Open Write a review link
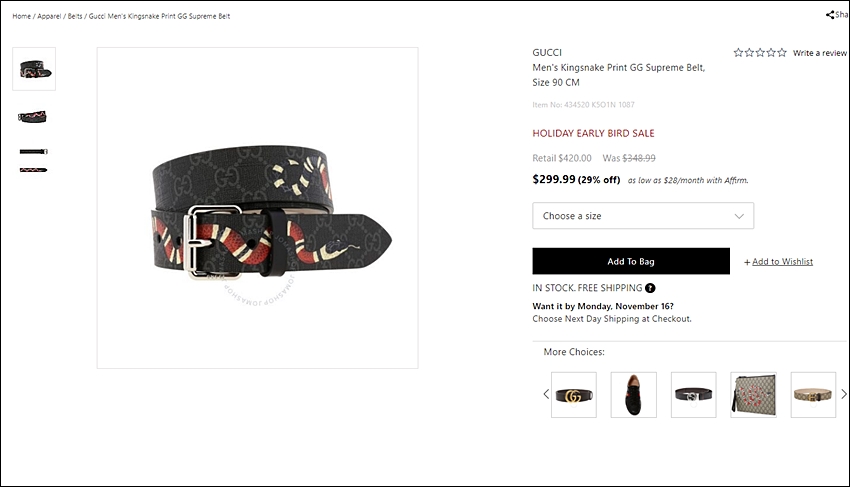The height and width of the screenshot is (487, 850). tap(820, 53)
